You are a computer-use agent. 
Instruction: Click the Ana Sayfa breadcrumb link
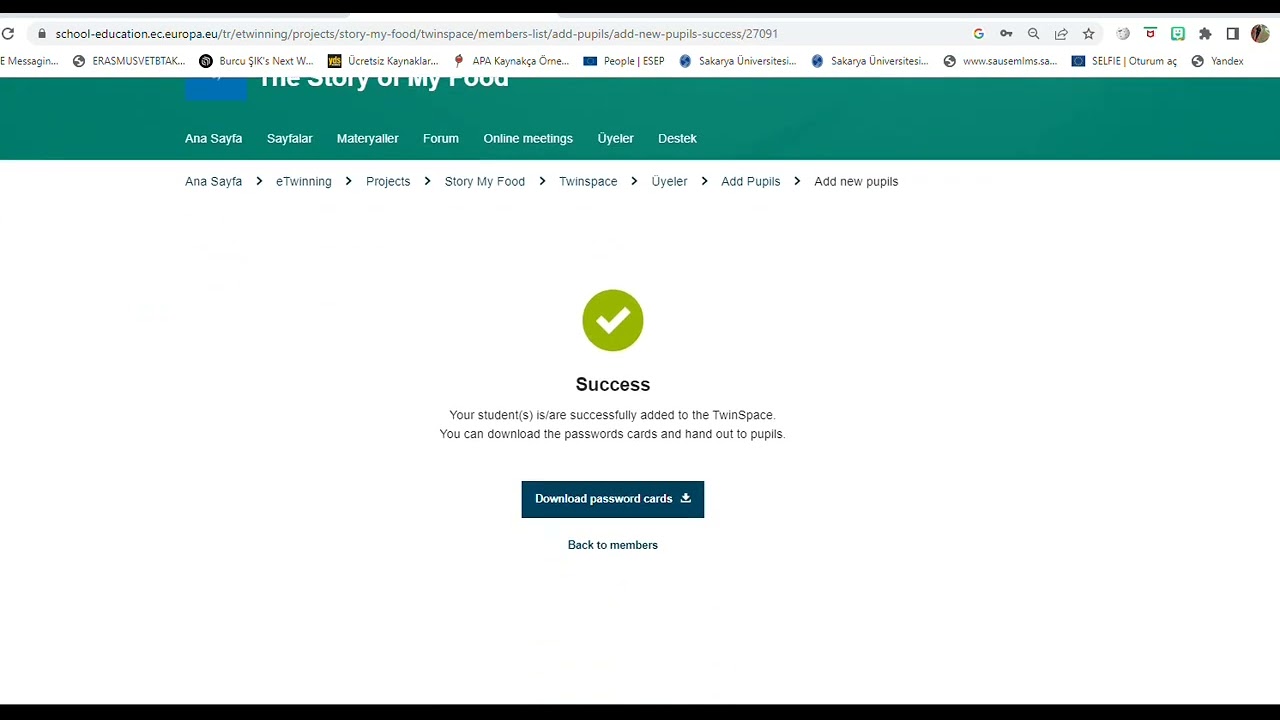click(x=213, y=181)
